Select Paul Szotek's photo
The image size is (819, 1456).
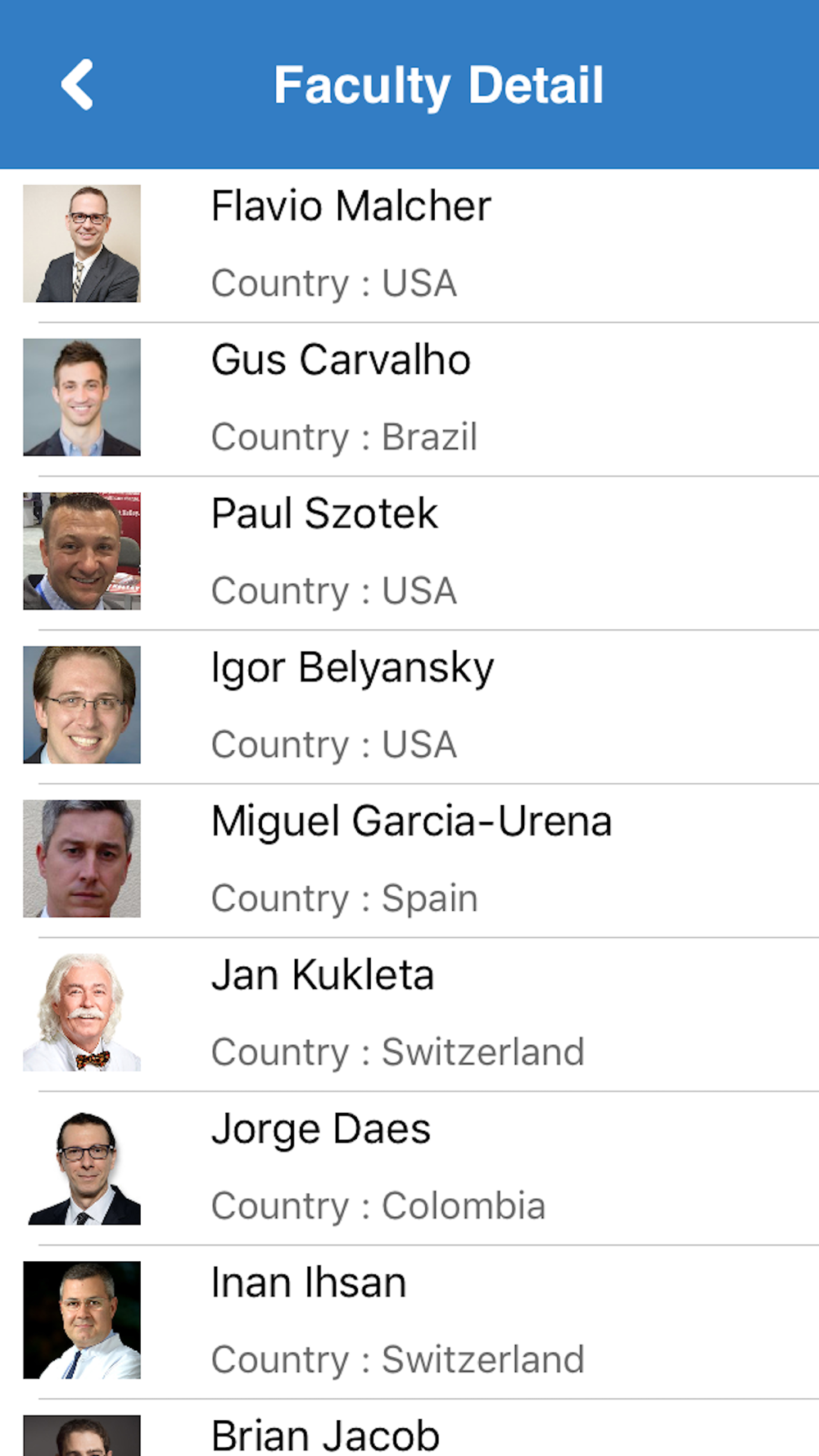pos(82,551)
